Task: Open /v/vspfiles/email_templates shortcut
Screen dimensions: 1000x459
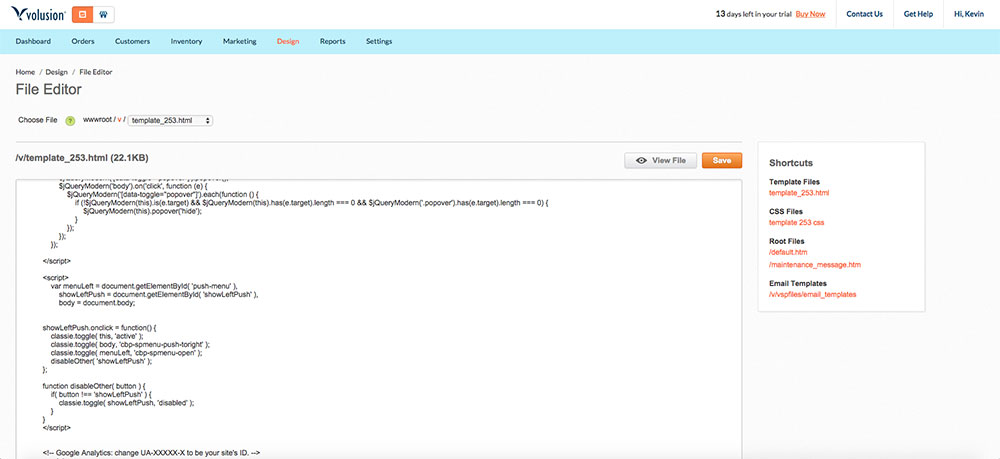Action: 812,295
